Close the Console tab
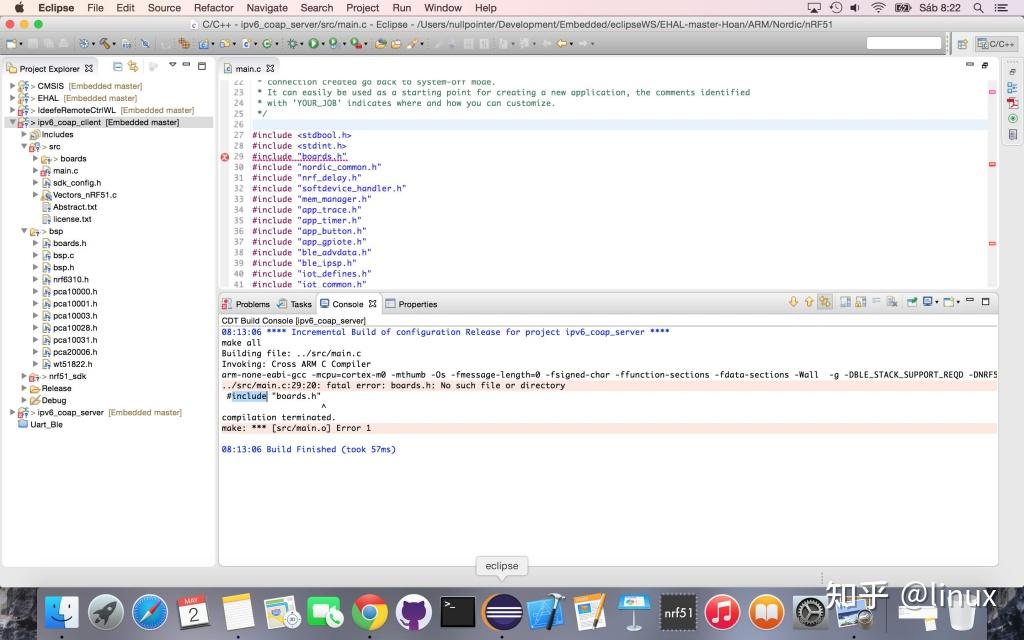The image size is (1024, 640). point(372,304)
